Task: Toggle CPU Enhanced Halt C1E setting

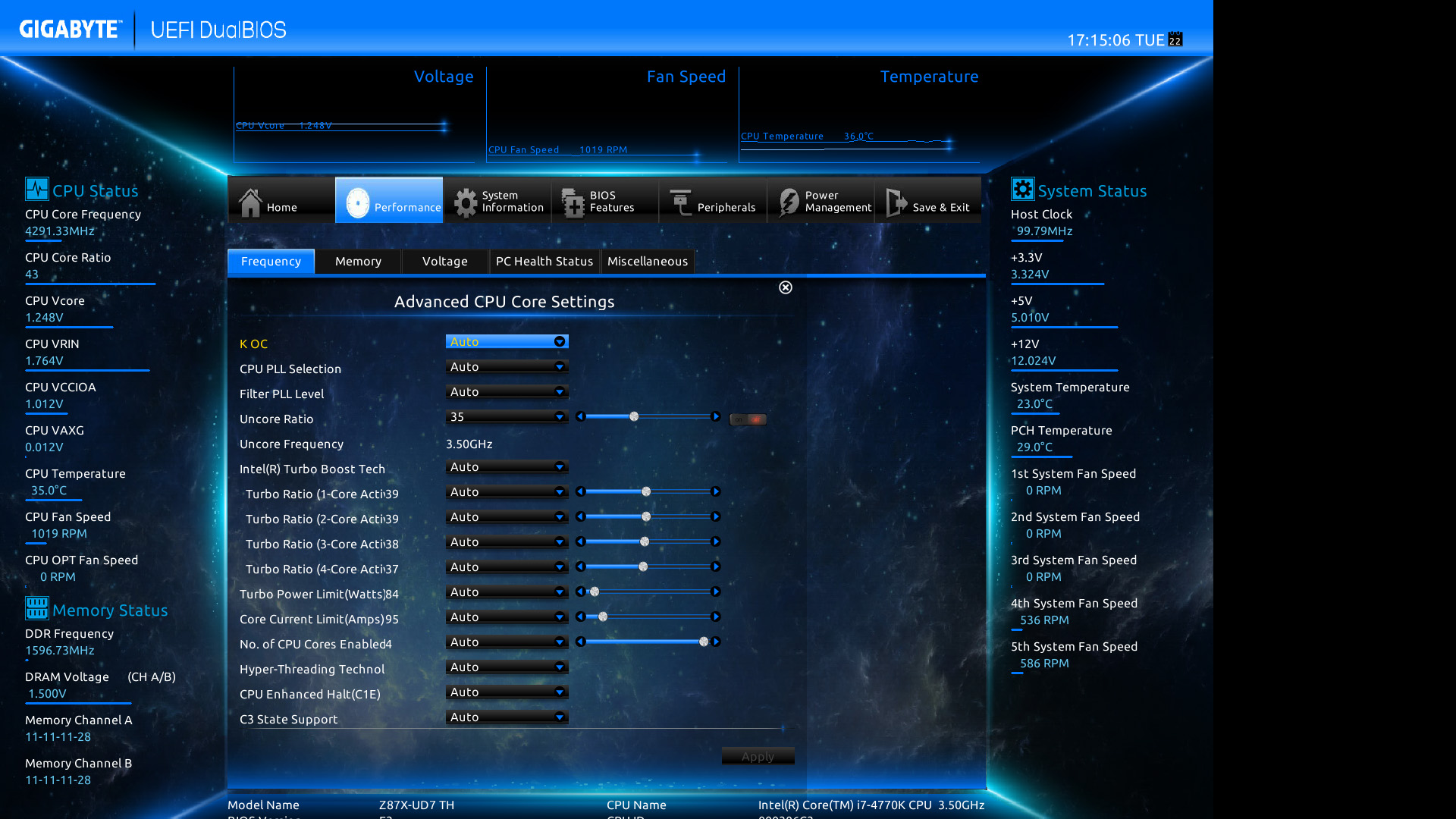Action: point(505,692)
